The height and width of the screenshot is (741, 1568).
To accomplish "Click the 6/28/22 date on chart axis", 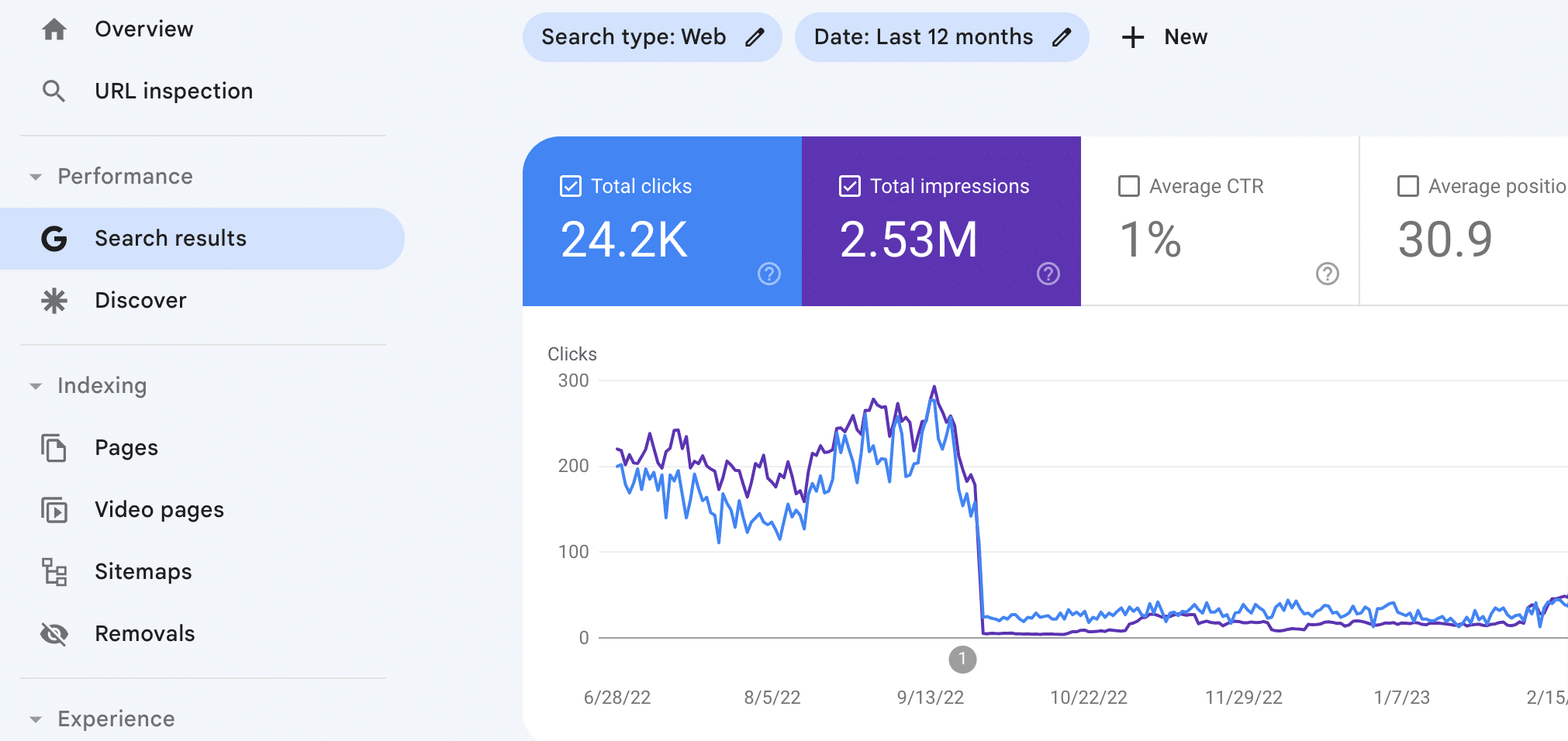I will tap(617, 698).
